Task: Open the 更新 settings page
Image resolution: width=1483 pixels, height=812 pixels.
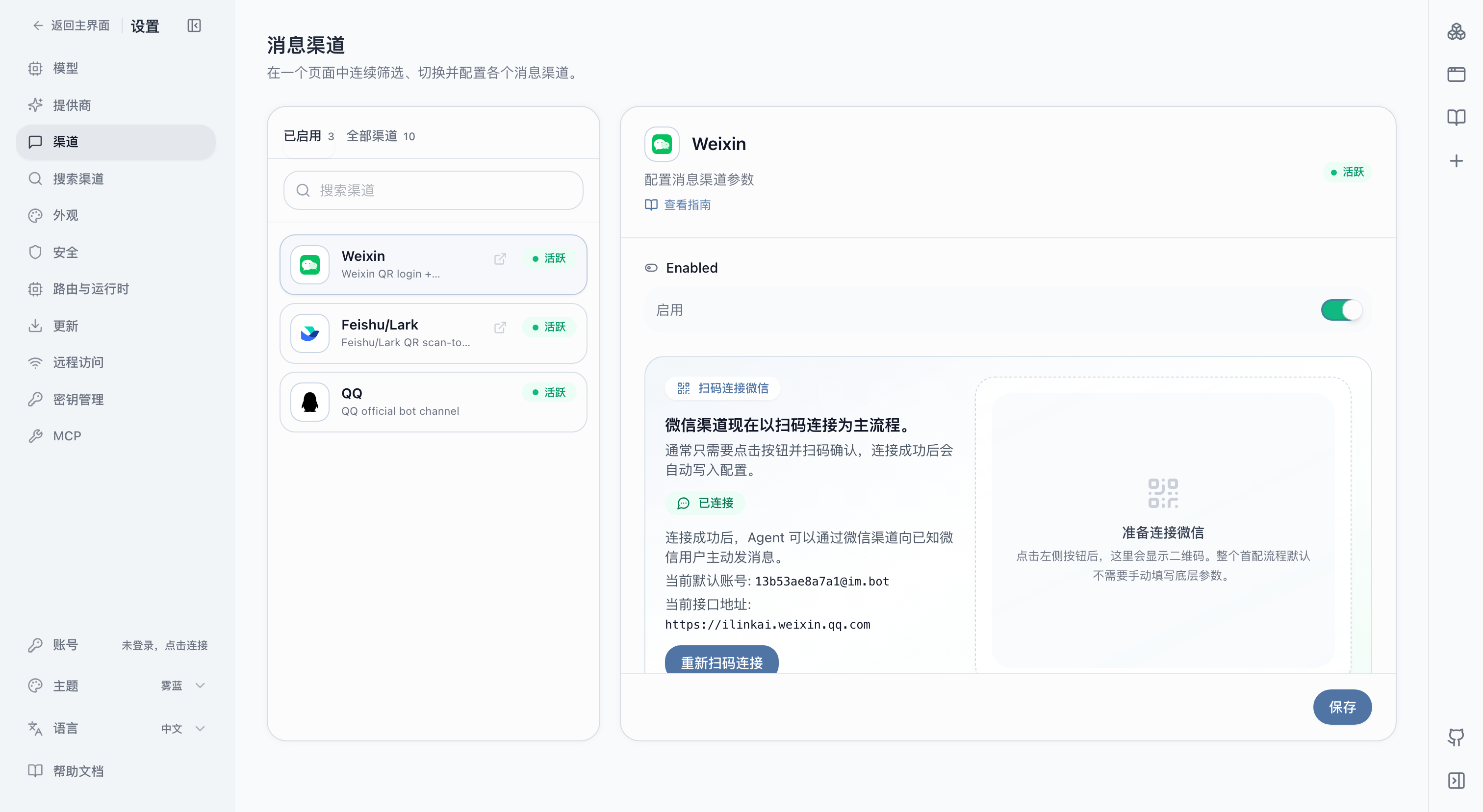Action: [x=116, y=326]
